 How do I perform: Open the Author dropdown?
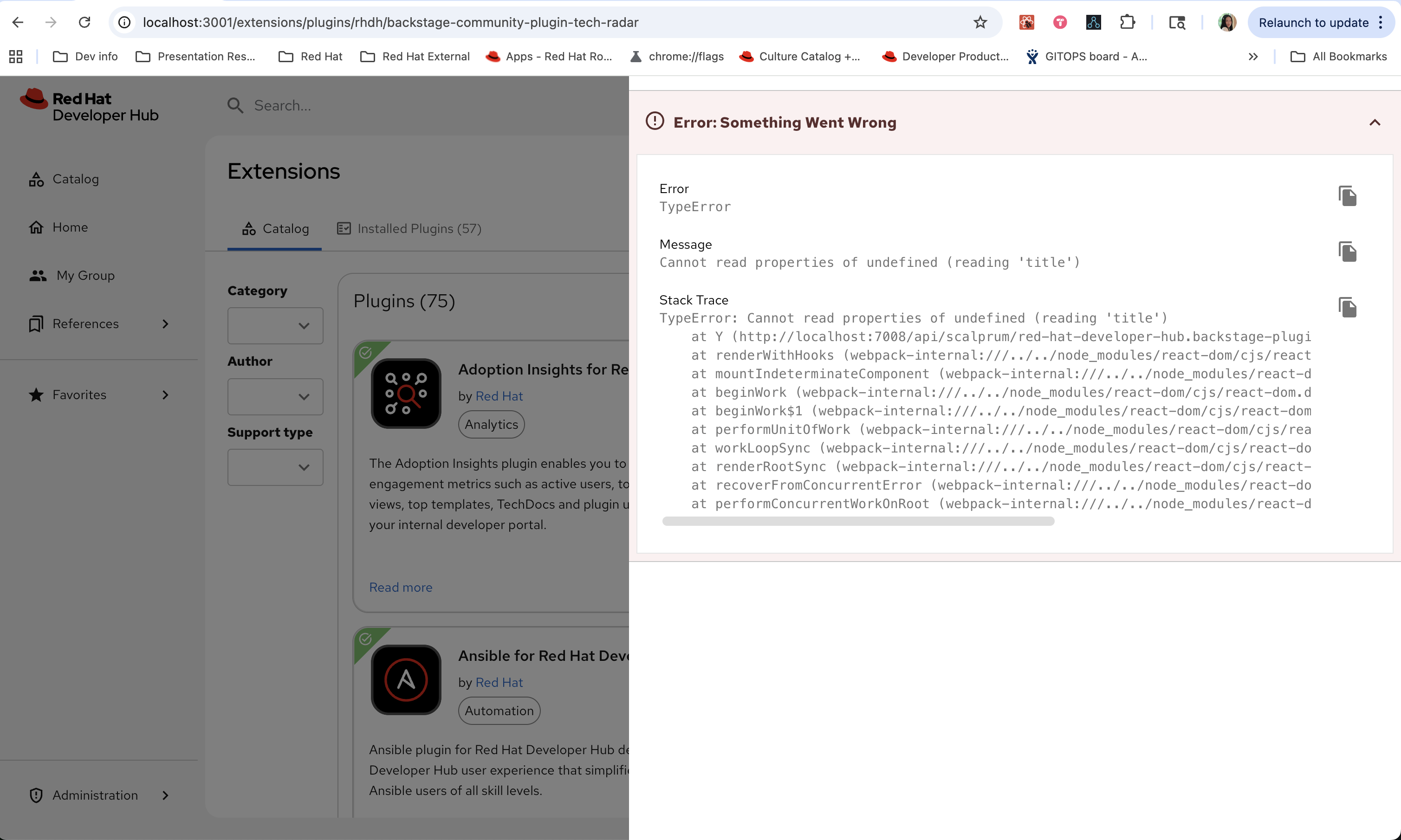tap(275, 396)
